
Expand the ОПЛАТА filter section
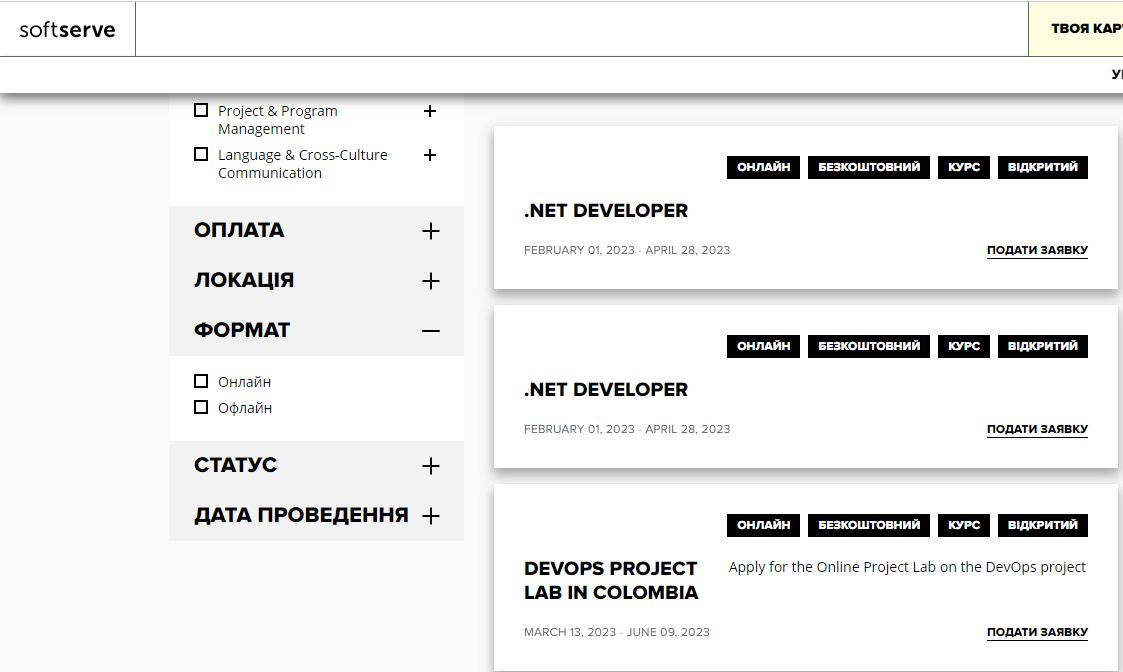click(431, 231)
